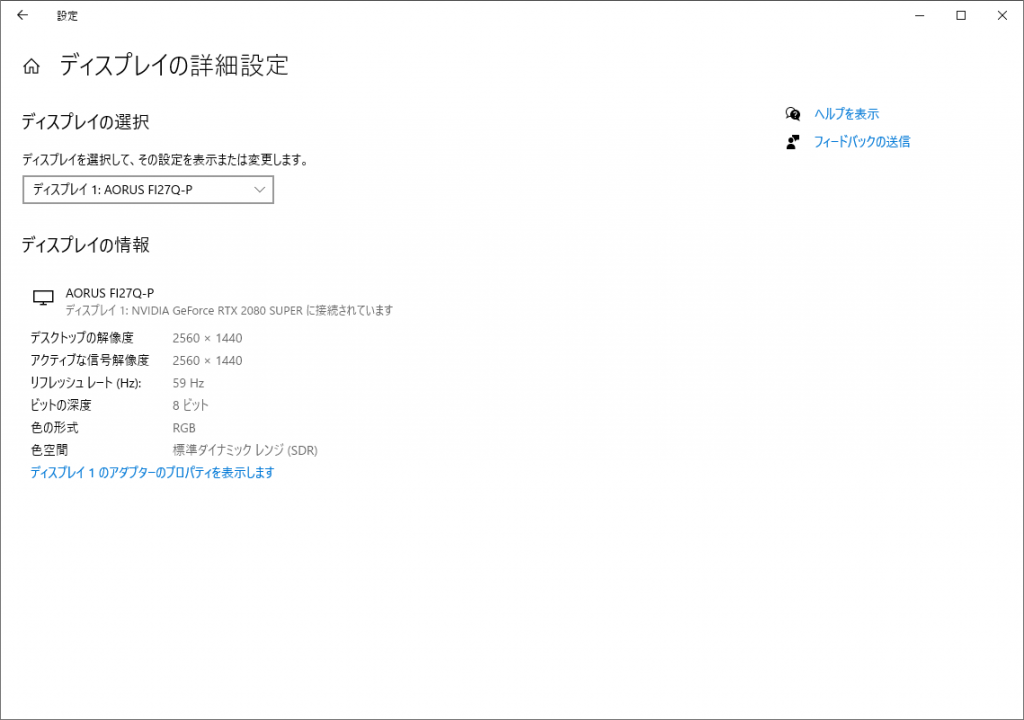Viewport: 1024px width, 720px height.
Task: Click the 標準ダイナミック レンジ (SDR) value
Action: pos(245,450)
